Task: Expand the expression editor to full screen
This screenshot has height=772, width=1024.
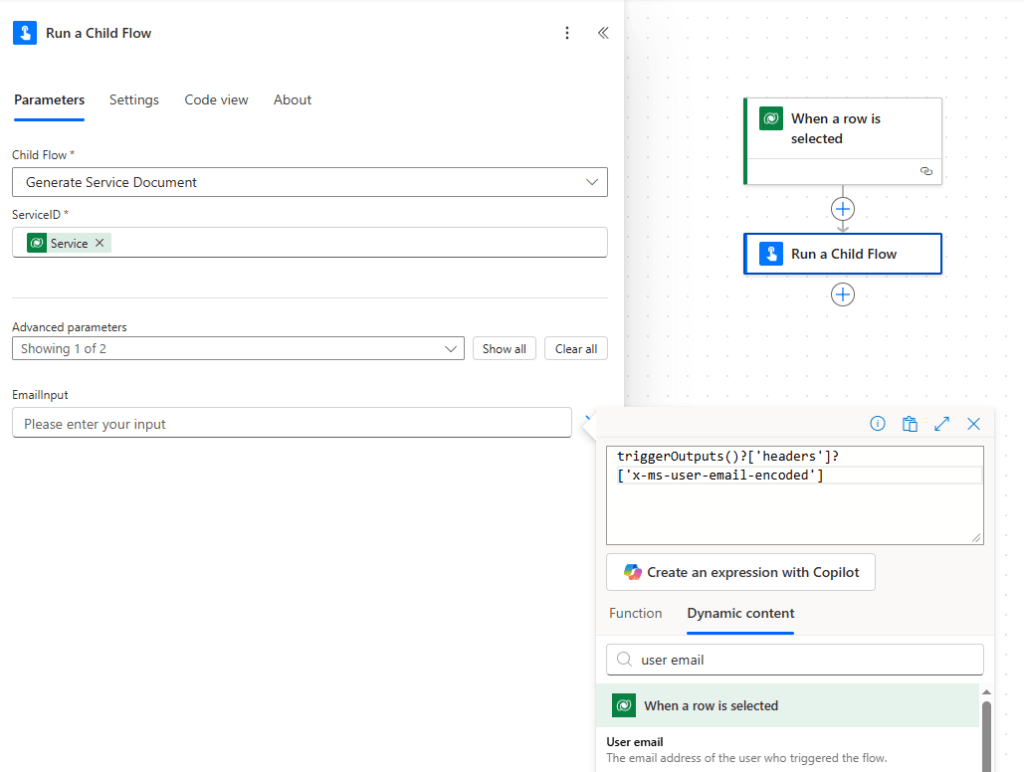Action: 942,424
